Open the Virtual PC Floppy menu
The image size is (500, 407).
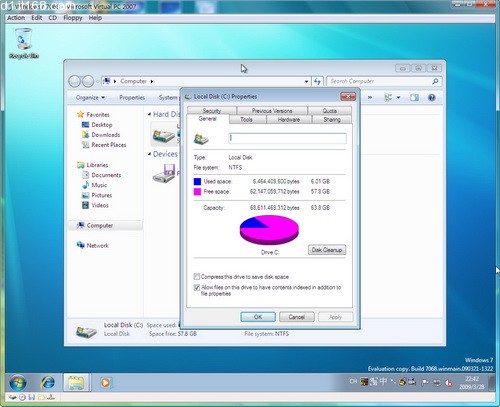(73, 18)
